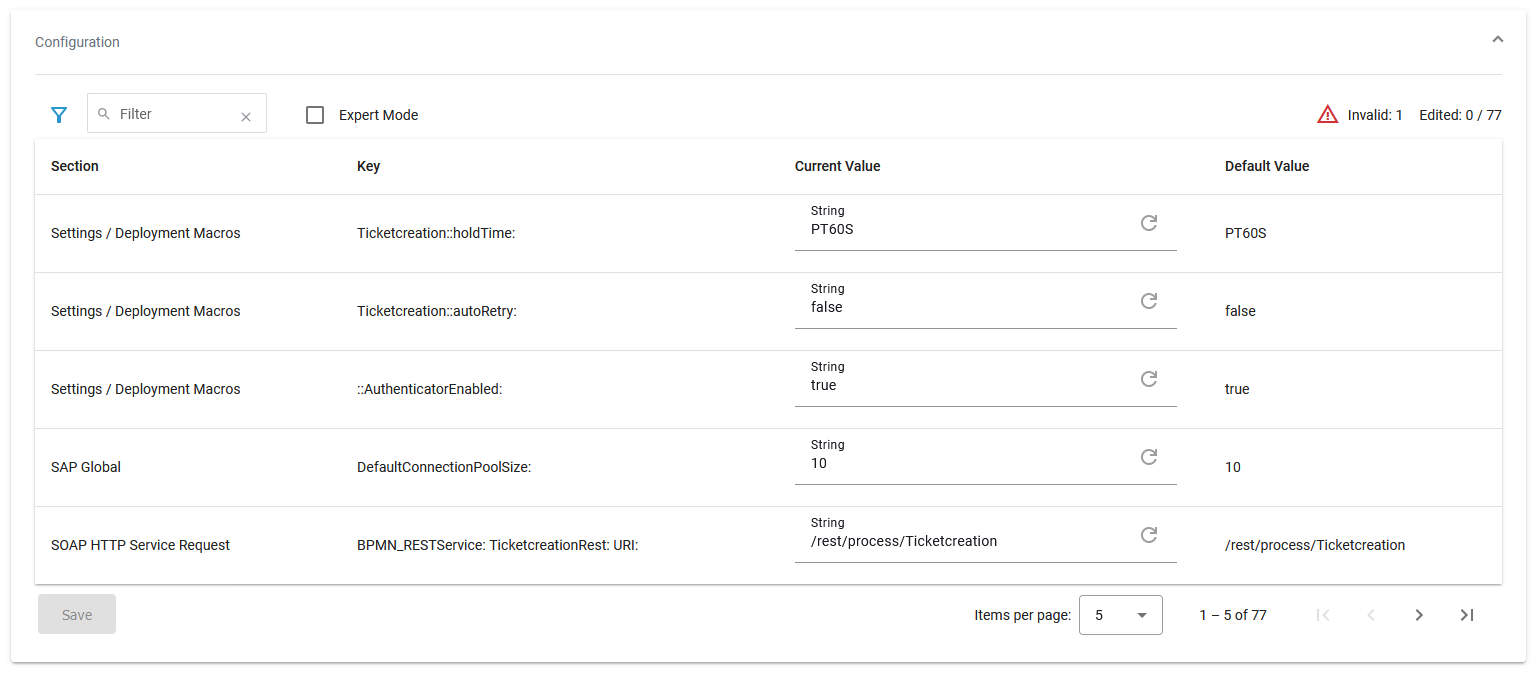The width and height of the screenshot is (1537, 674).
Task: Reset Ticketcreation::autoRetry current value
Action: (x=1148, y=301)
